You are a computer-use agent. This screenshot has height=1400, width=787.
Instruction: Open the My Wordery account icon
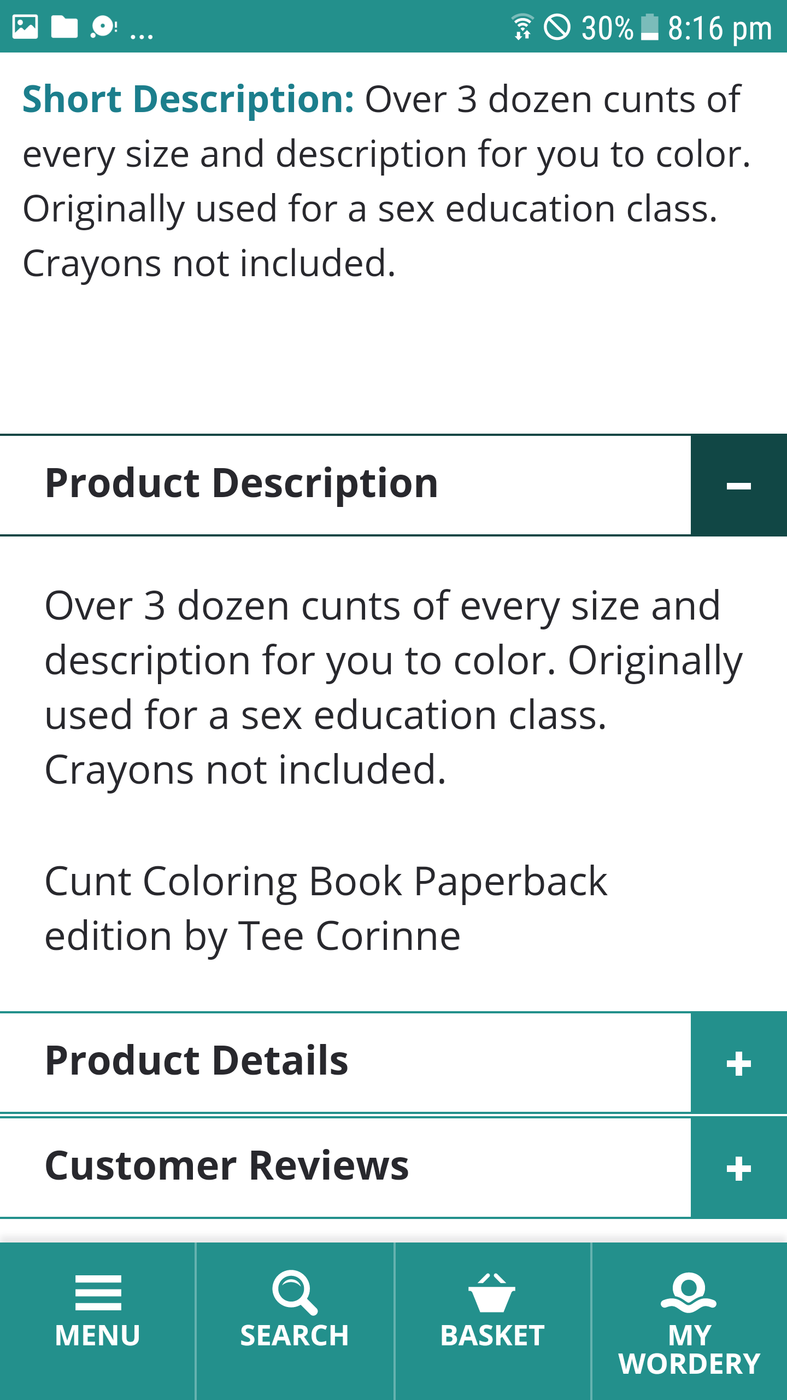(x=689, y=1292)
